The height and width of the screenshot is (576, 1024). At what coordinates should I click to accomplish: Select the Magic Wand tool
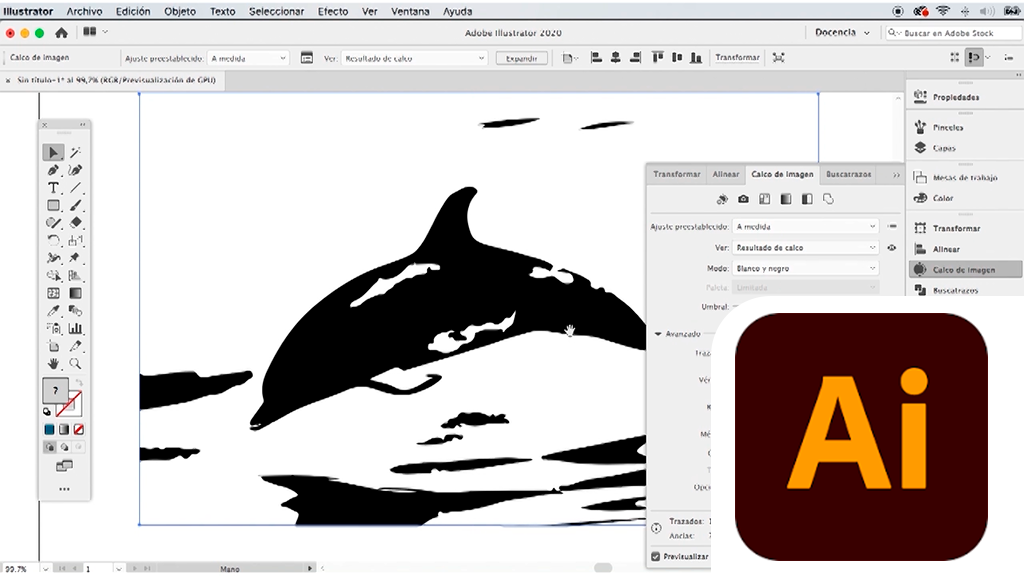tap(75, 153)
